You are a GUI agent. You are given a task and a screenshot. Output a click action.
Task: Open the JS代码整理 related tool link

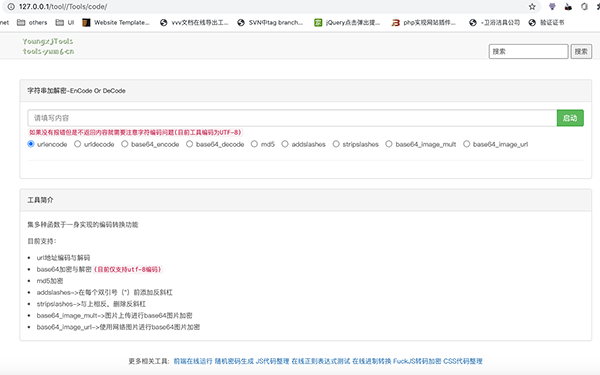pyautogui.click(x=272, y=361)
